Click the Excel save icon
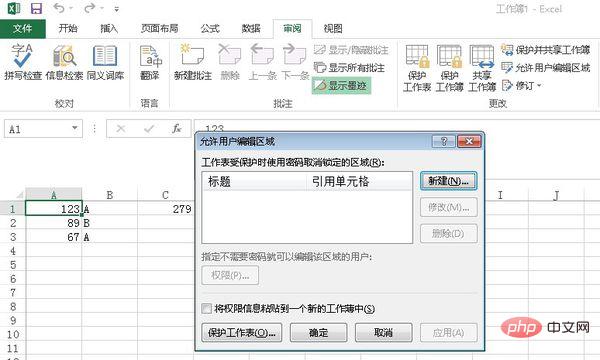The image size is (600, 360). tap(36, 8)
